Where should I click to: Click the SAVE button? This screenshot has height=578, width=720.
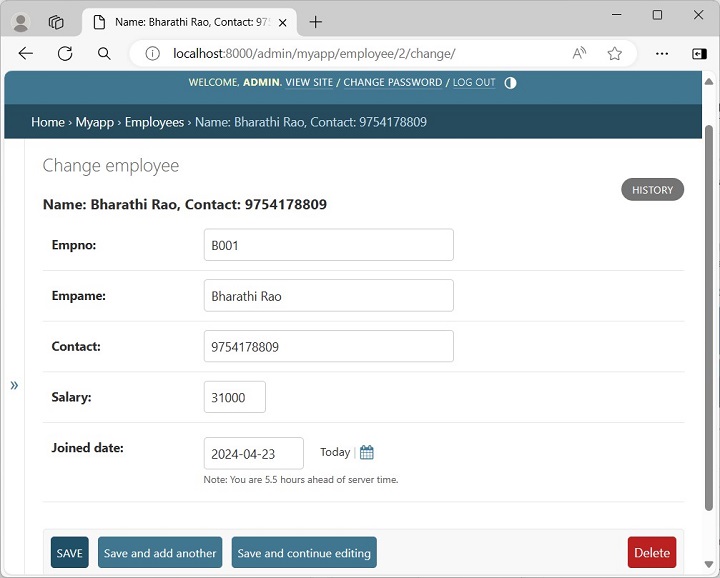(x=70, y=553)
